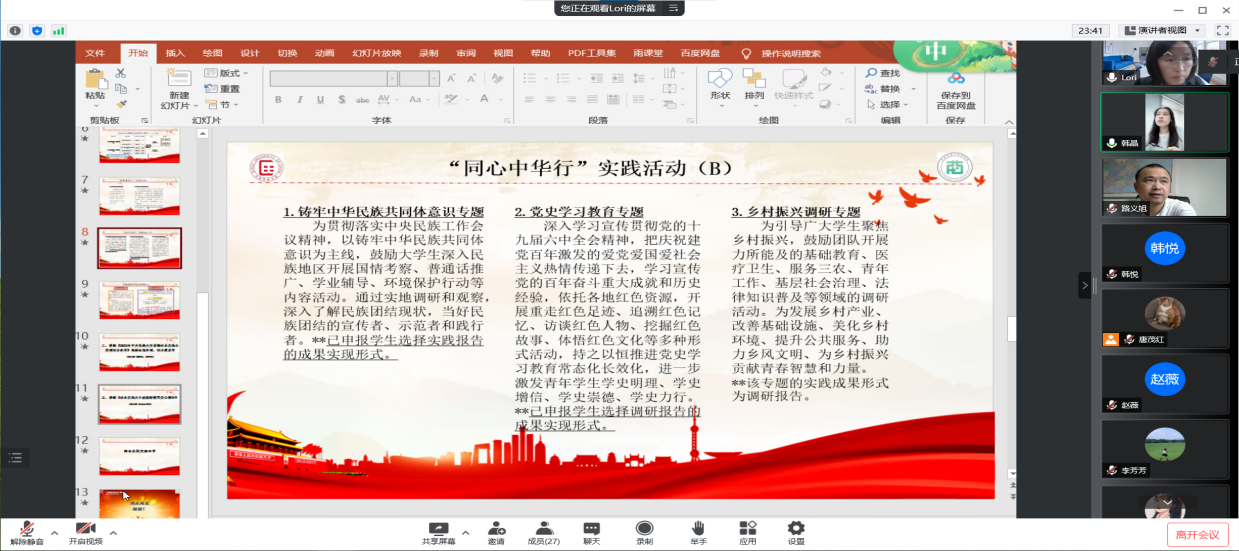1239x551 pixels.
Task: Open audio options arrow beside 解除静音
Action: 54,532
